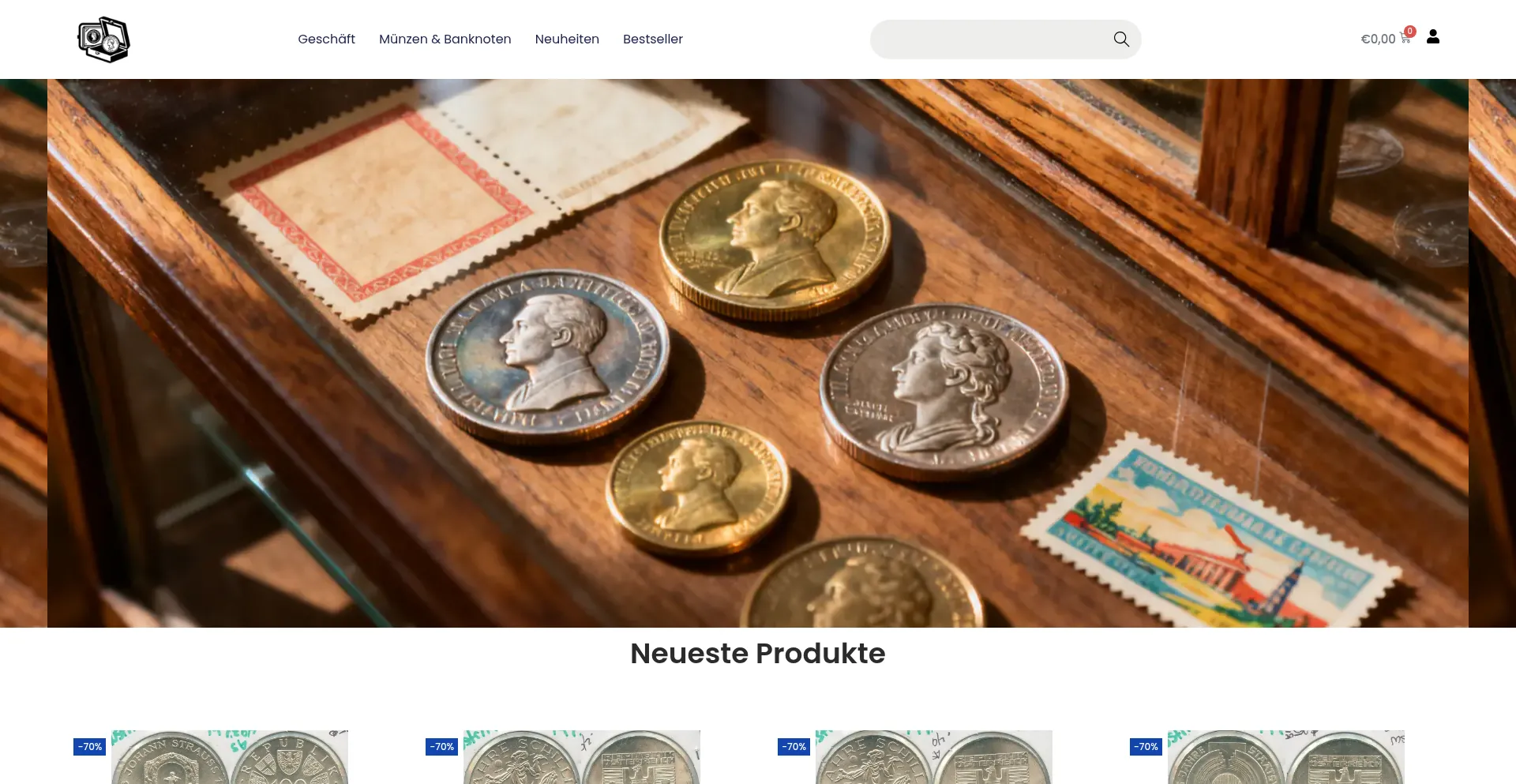Click second product's -70% sale badge
Screen dimensions: 1516x784
pos(442,747)
